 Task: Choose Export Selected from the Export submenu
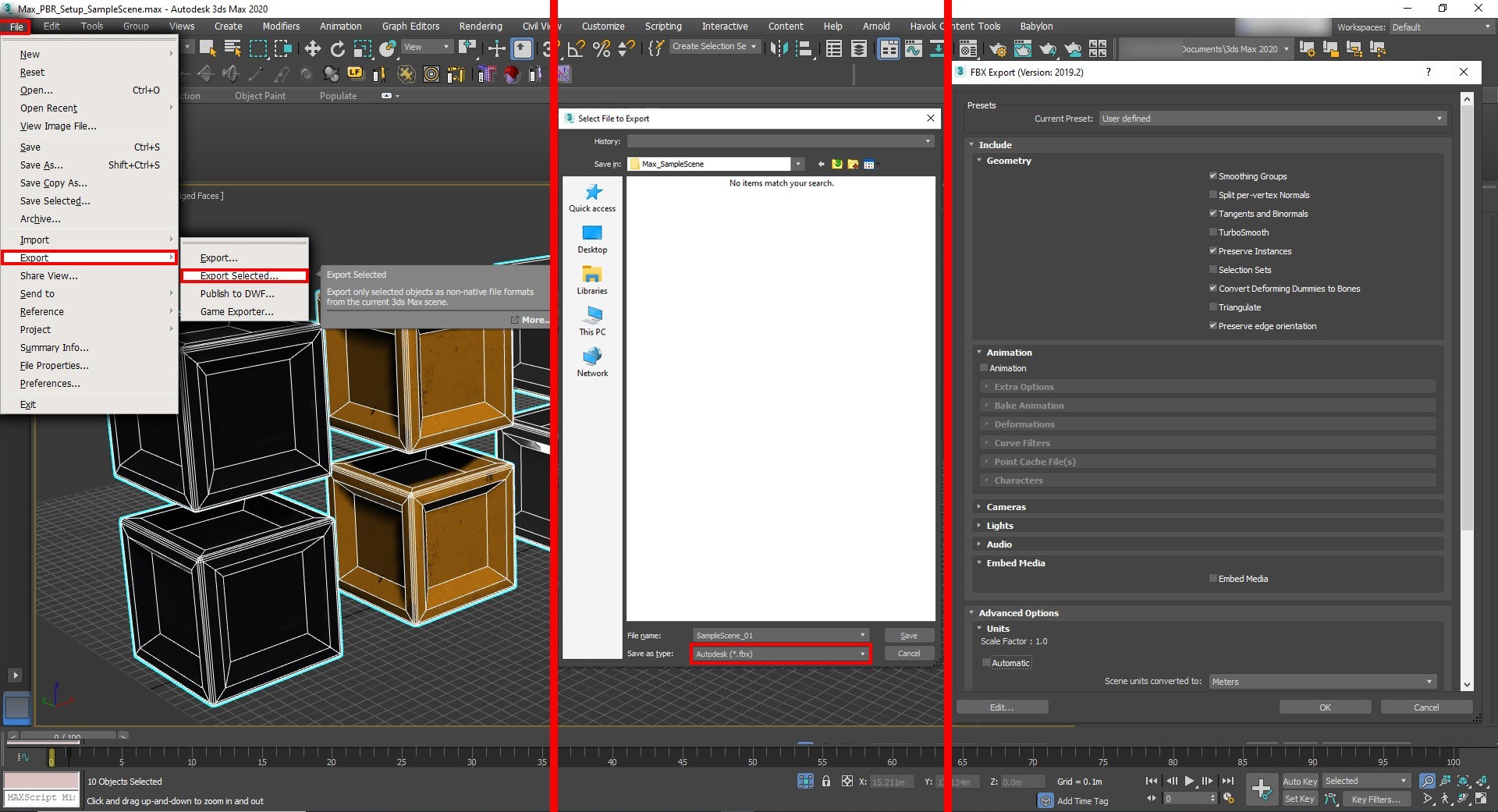click(239, 275)
